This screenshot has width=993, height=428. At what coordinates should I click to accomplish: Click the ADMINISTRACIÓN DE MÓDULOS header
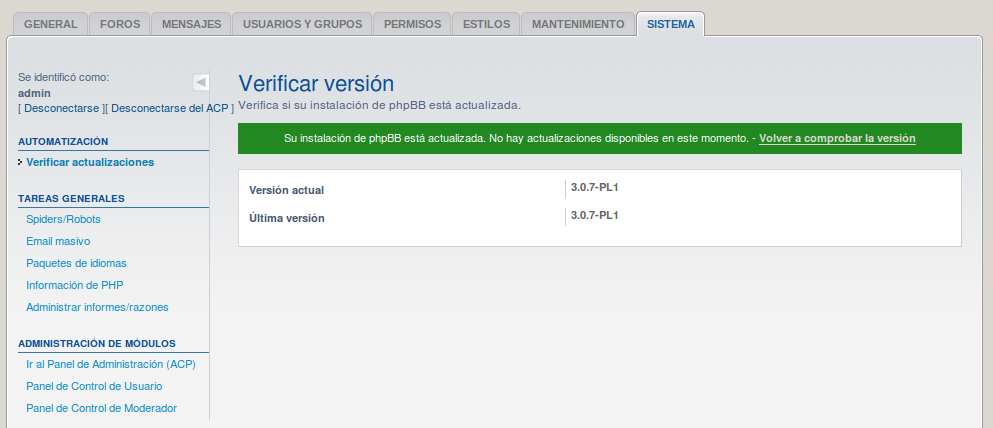tap(97, 343)
